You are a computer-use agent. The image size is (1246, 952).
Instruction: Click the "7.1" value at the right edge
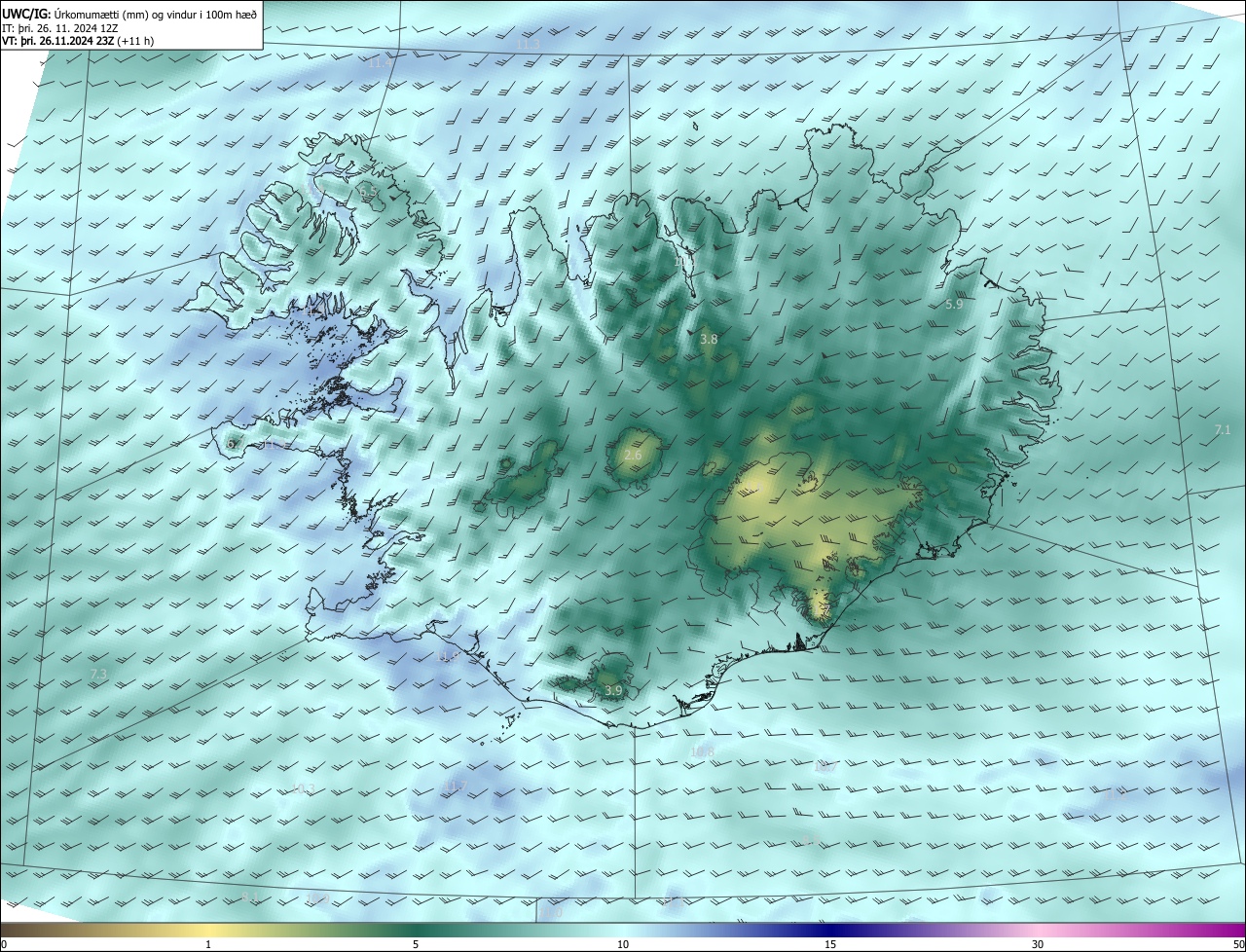[1223, 429]
